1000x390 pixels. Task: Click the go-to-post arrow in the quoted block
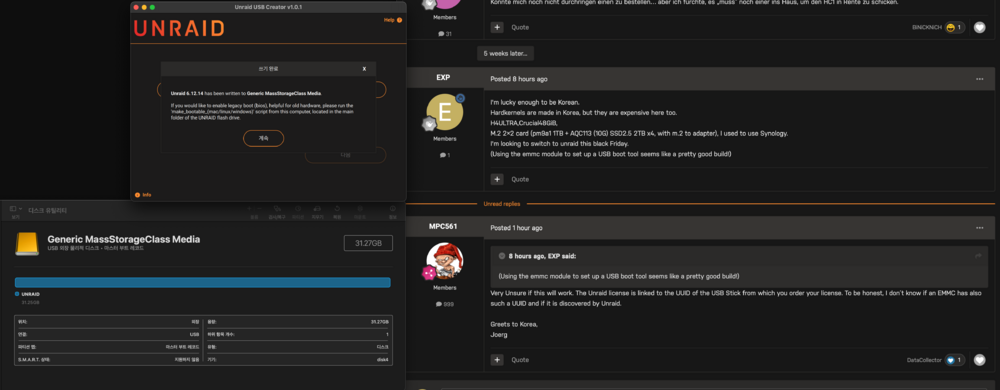pyautogui.click(x=978, y=256)
